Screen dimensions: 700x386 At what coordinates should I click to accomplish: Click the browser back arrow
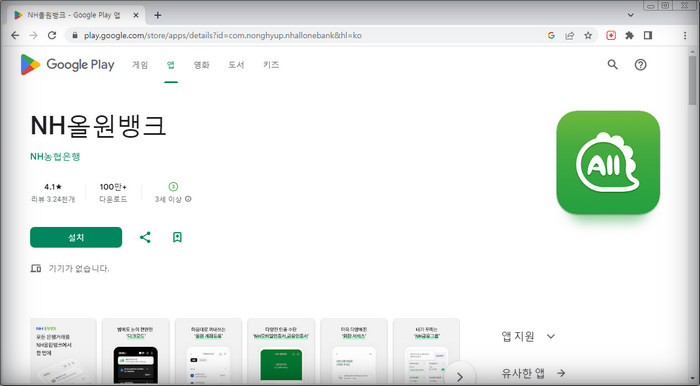[15, 35]
